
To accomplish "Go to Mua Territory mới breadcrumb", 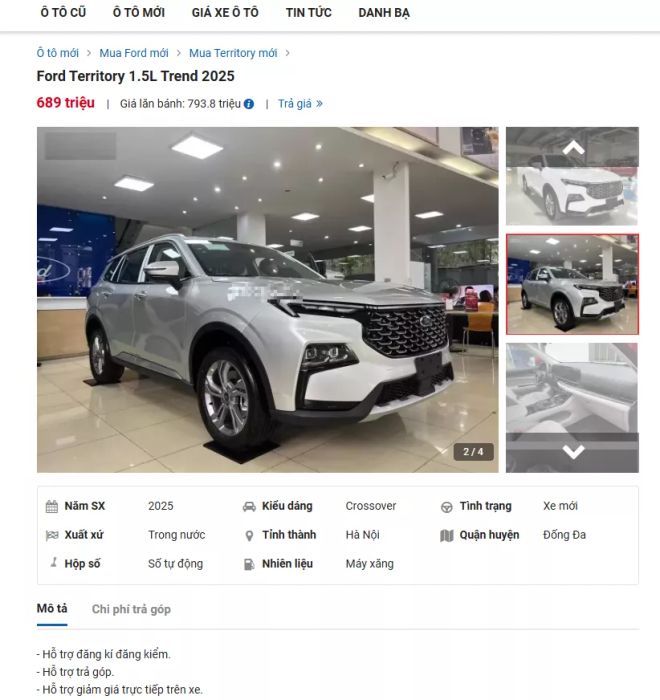I will (x=233, y=53).
